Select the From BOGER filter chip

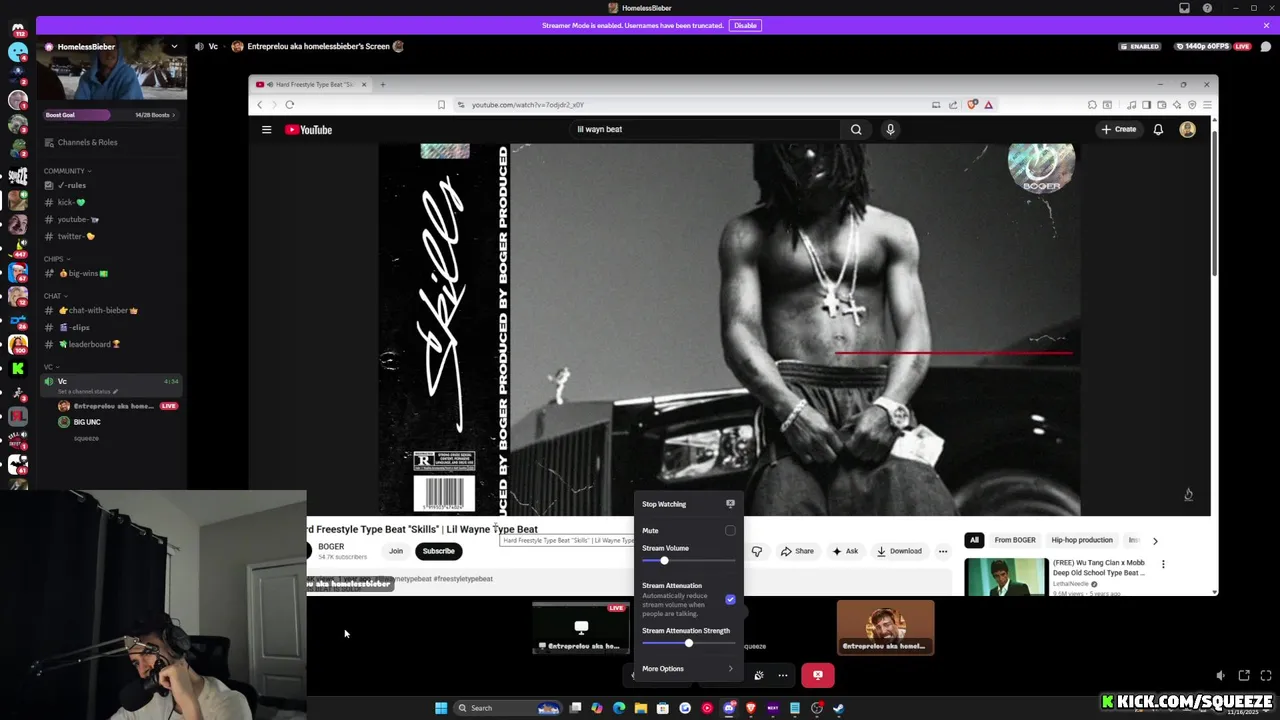coord(1015,540)
